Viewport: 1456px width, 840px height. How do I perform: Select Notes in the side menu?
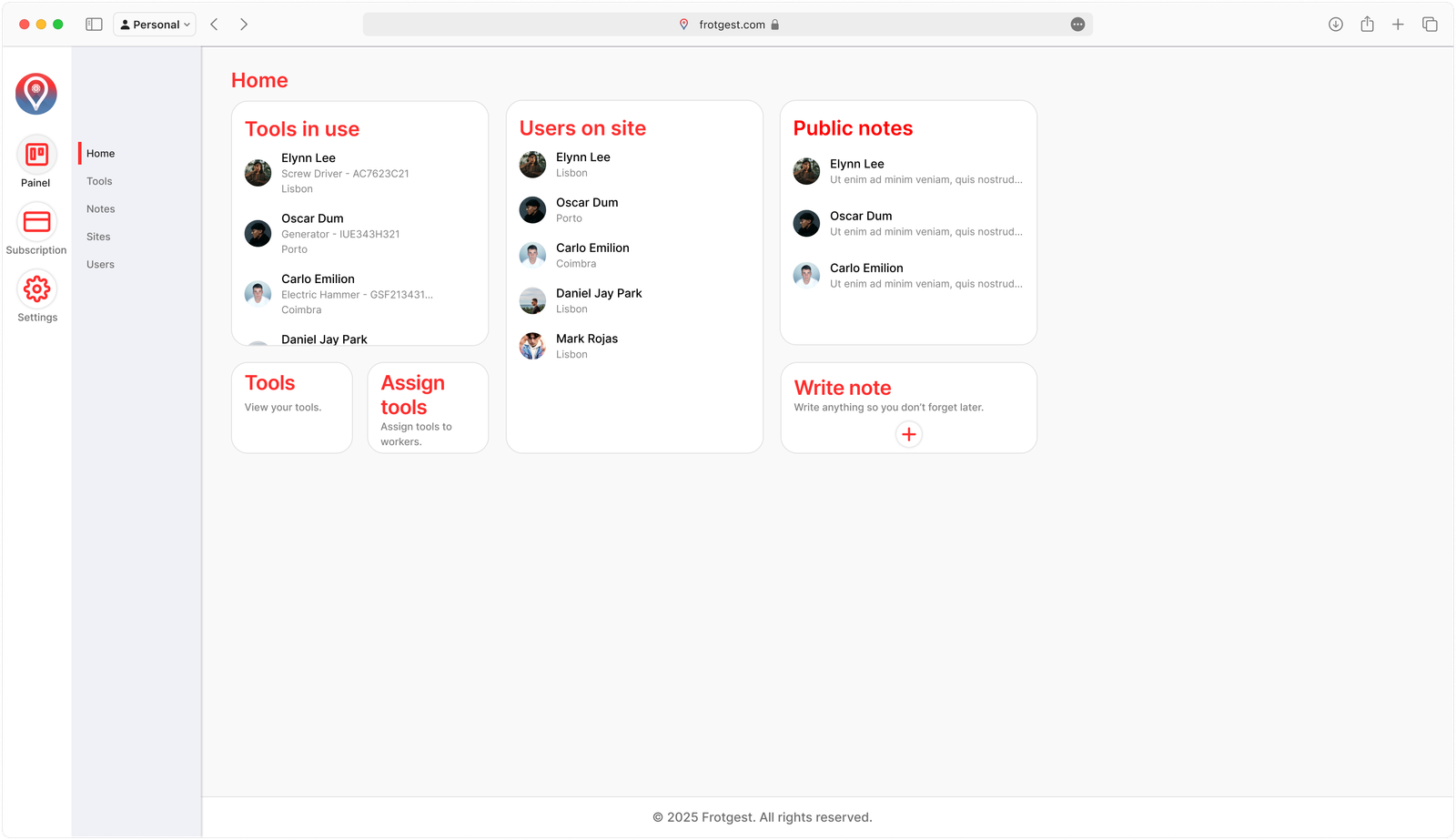100,209
